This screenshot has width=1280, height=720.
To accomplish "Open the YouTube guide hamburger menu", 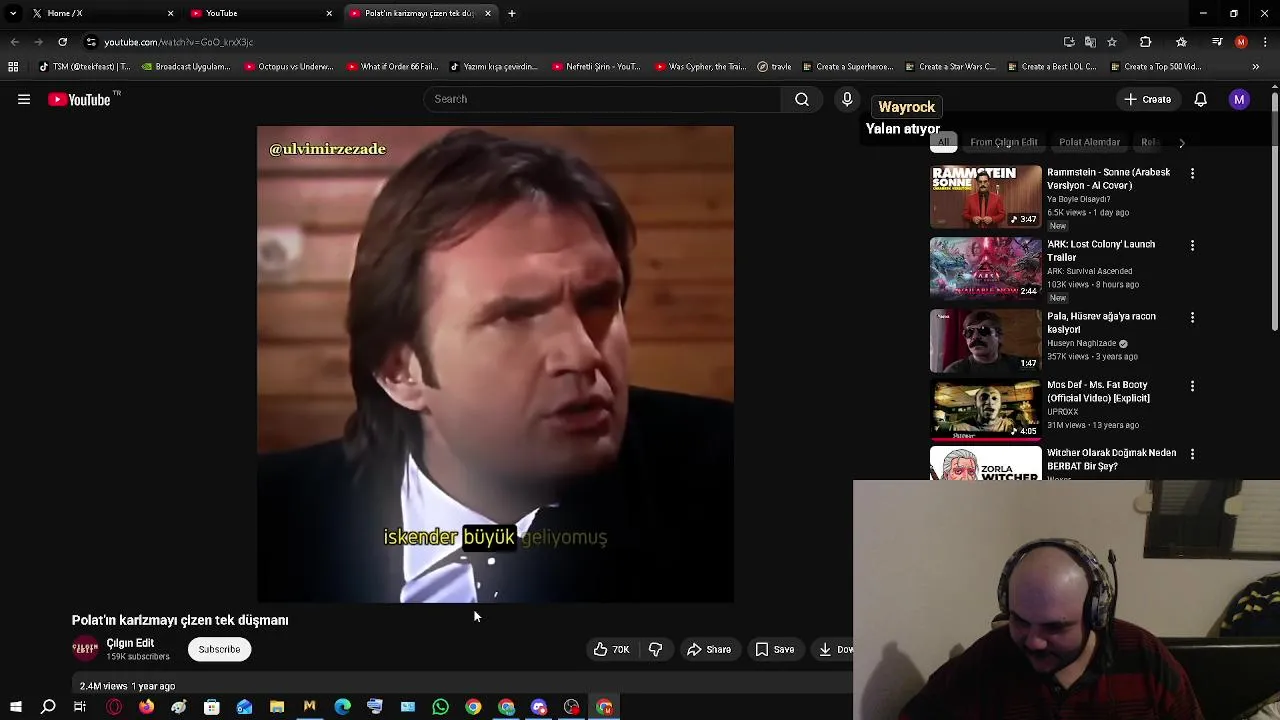I will pos(24,99).
